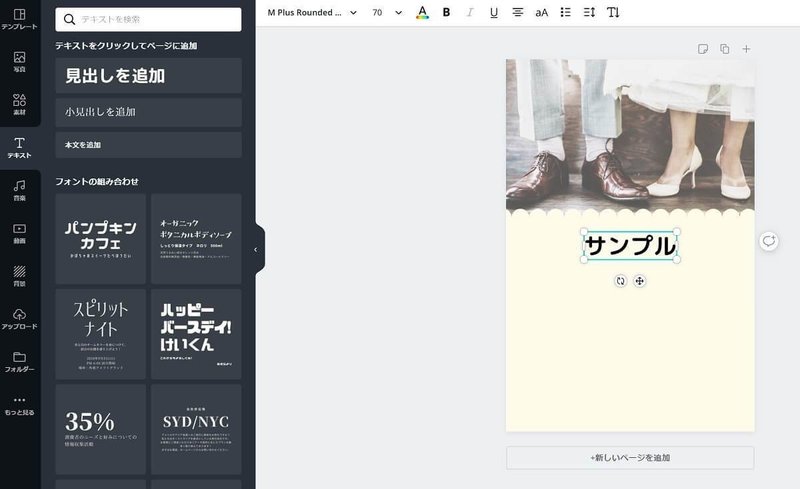Add notes to the page
The image size is (800, 489).
703,49
